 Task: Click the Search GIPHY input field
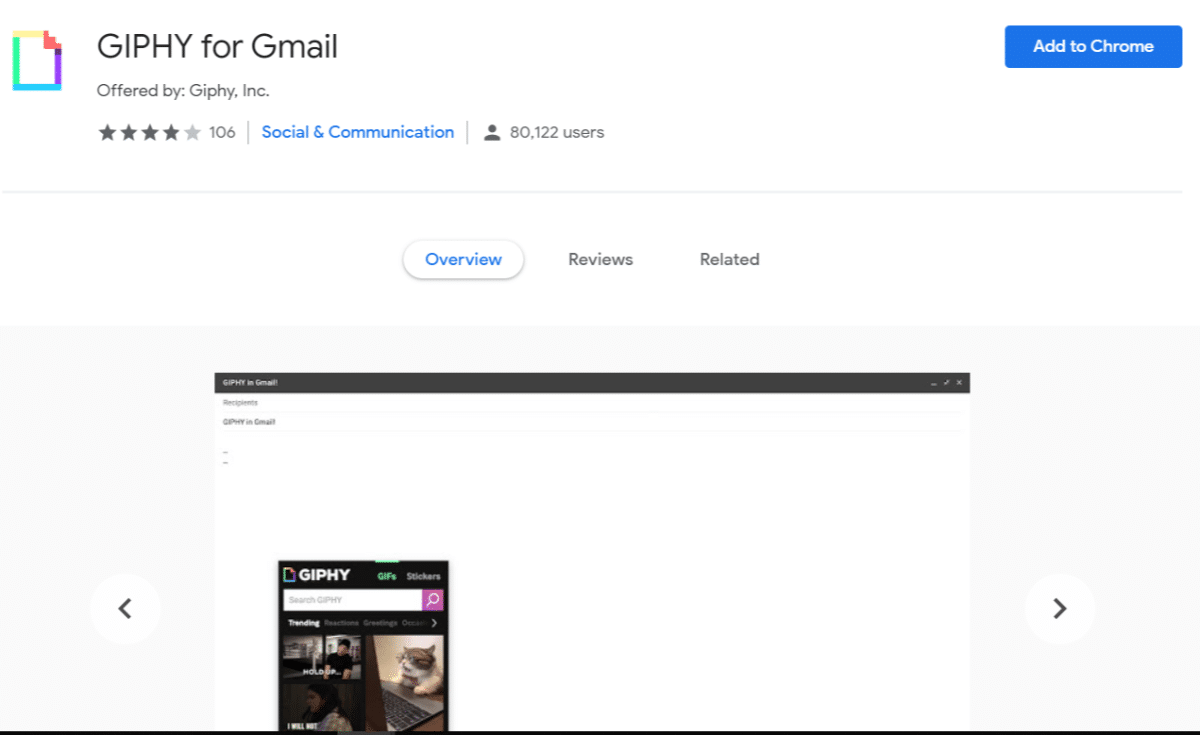348,599
